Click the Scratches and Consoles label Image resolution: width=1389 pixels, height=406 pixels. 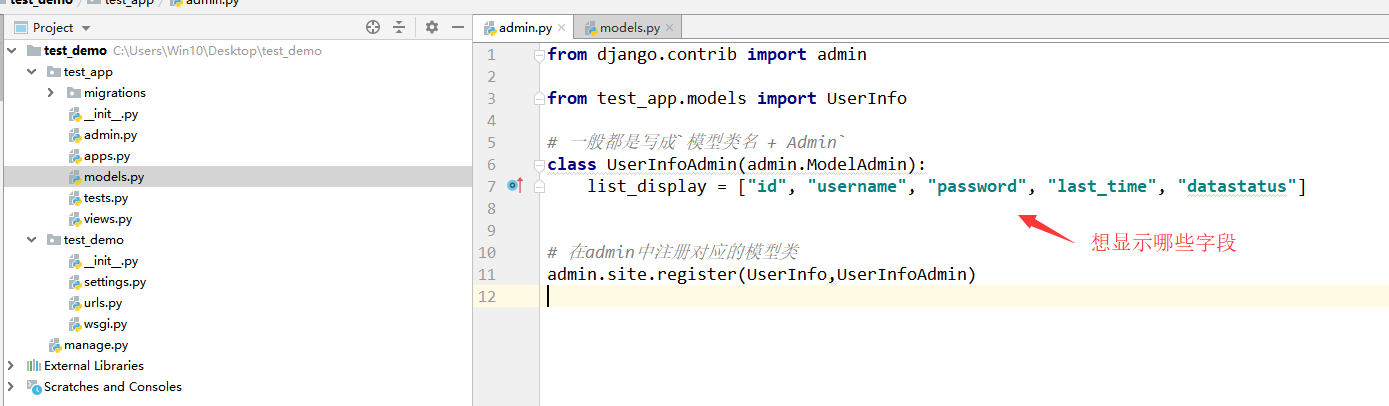113,387
